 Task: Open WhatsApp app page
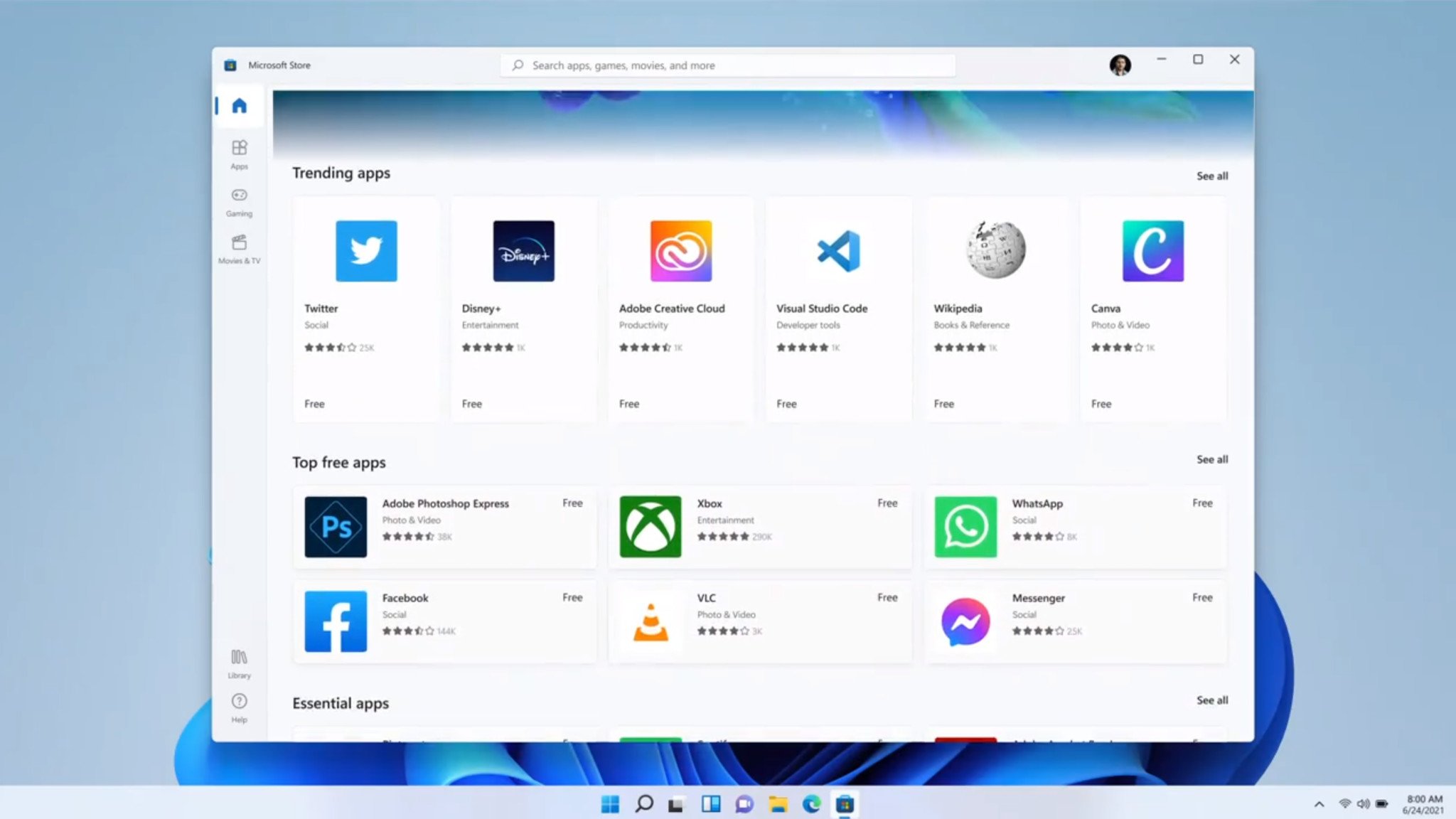1075,527
